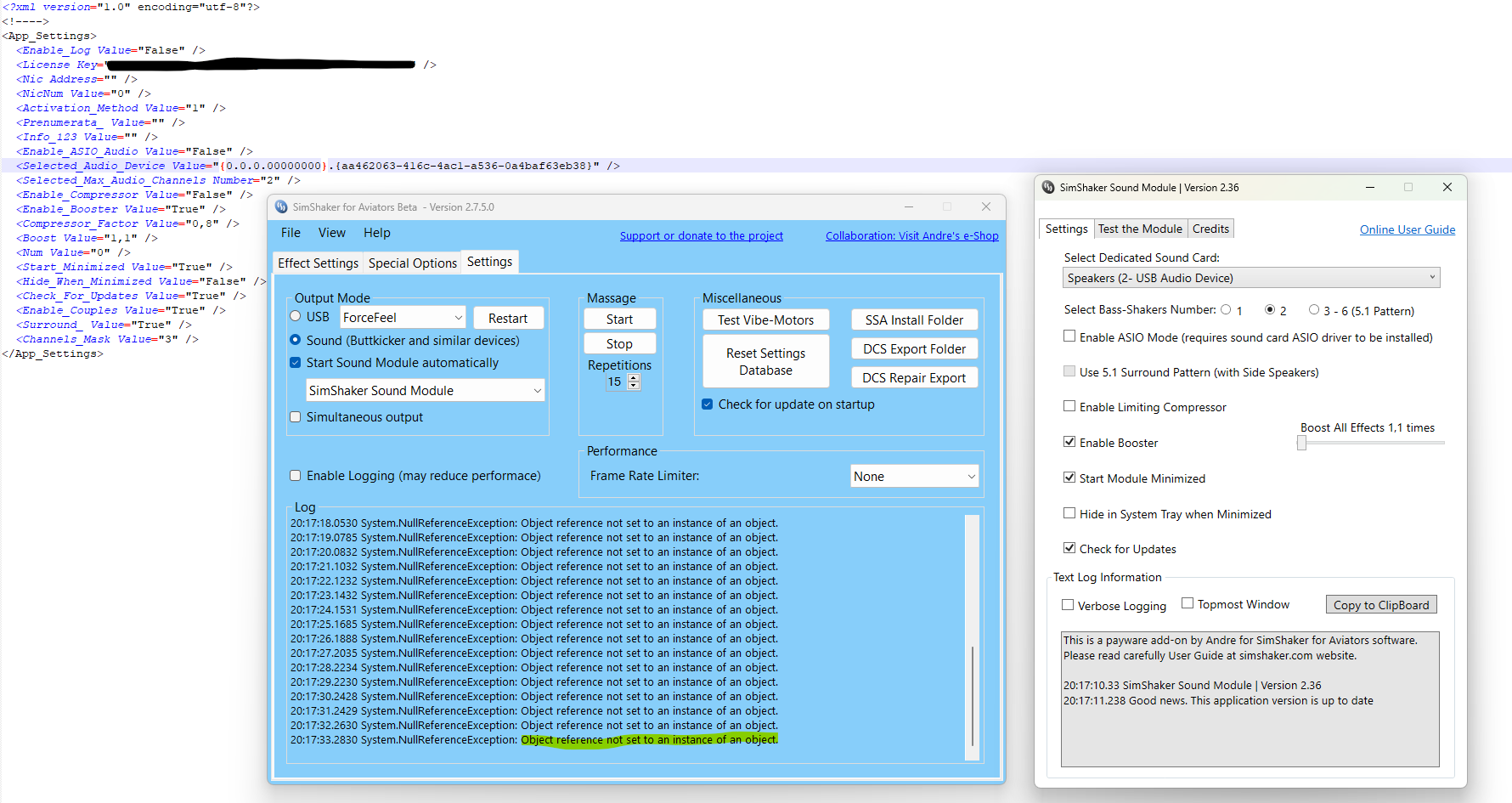Enable Verbose Logging checkbox
The image size is (1512, 803).
[x=1068, y=605]
